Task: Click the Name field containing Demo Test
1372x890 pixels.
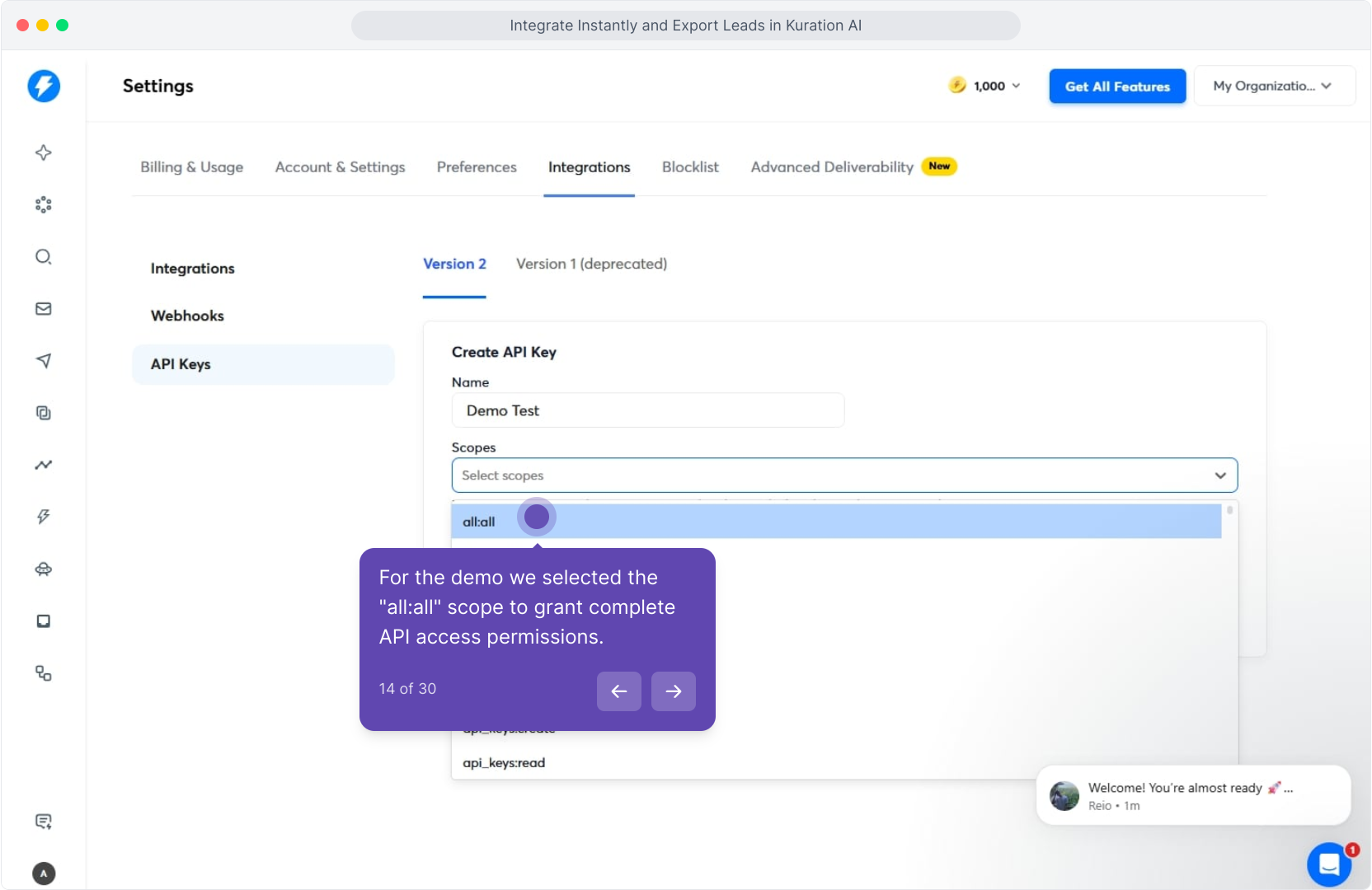Action: (x=648, y=410)
